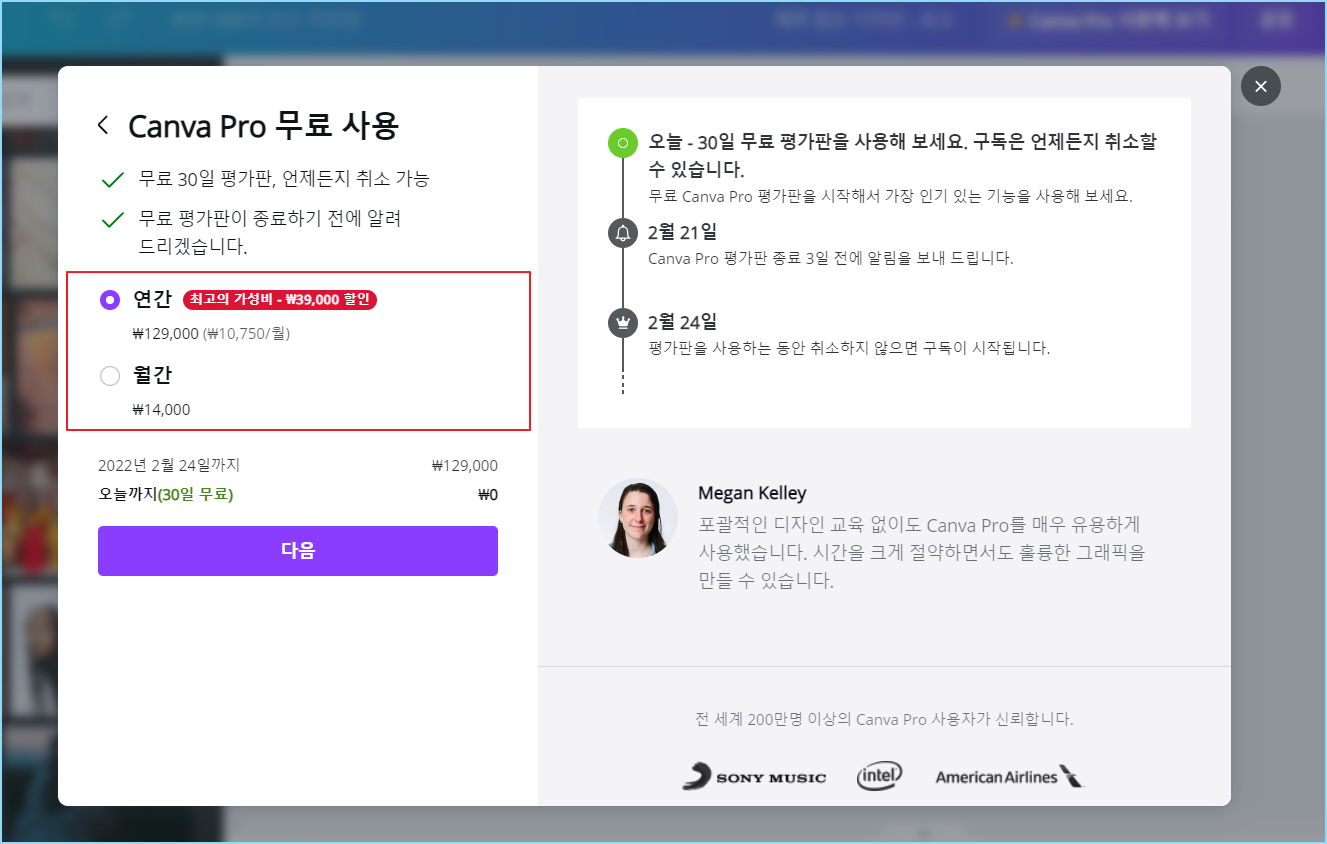
Task: Click the green checkmark beside 무료 평가판이 종료하기
Action: (x=112, y=219)
